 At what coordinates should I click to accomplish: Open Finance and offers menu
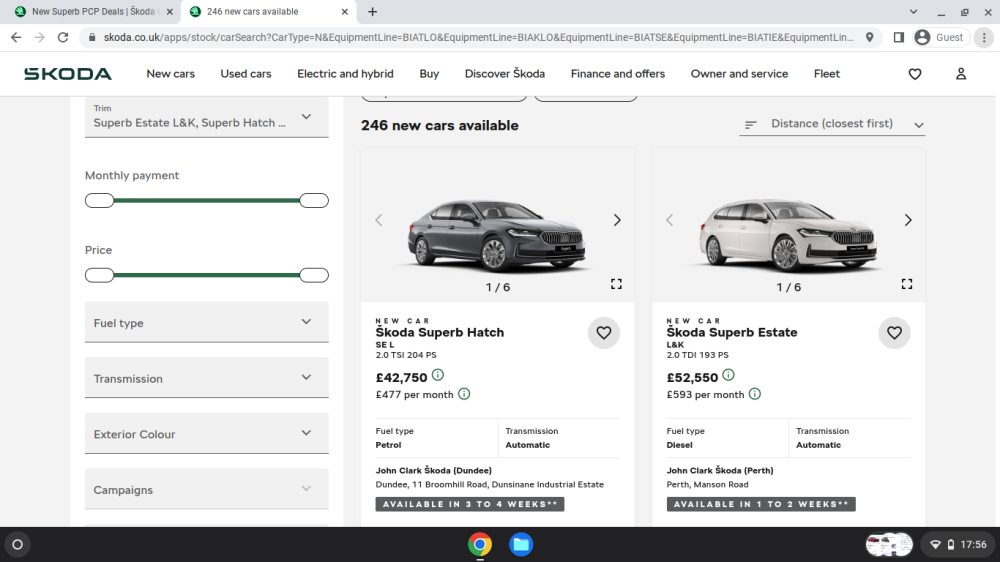[617, 74]
